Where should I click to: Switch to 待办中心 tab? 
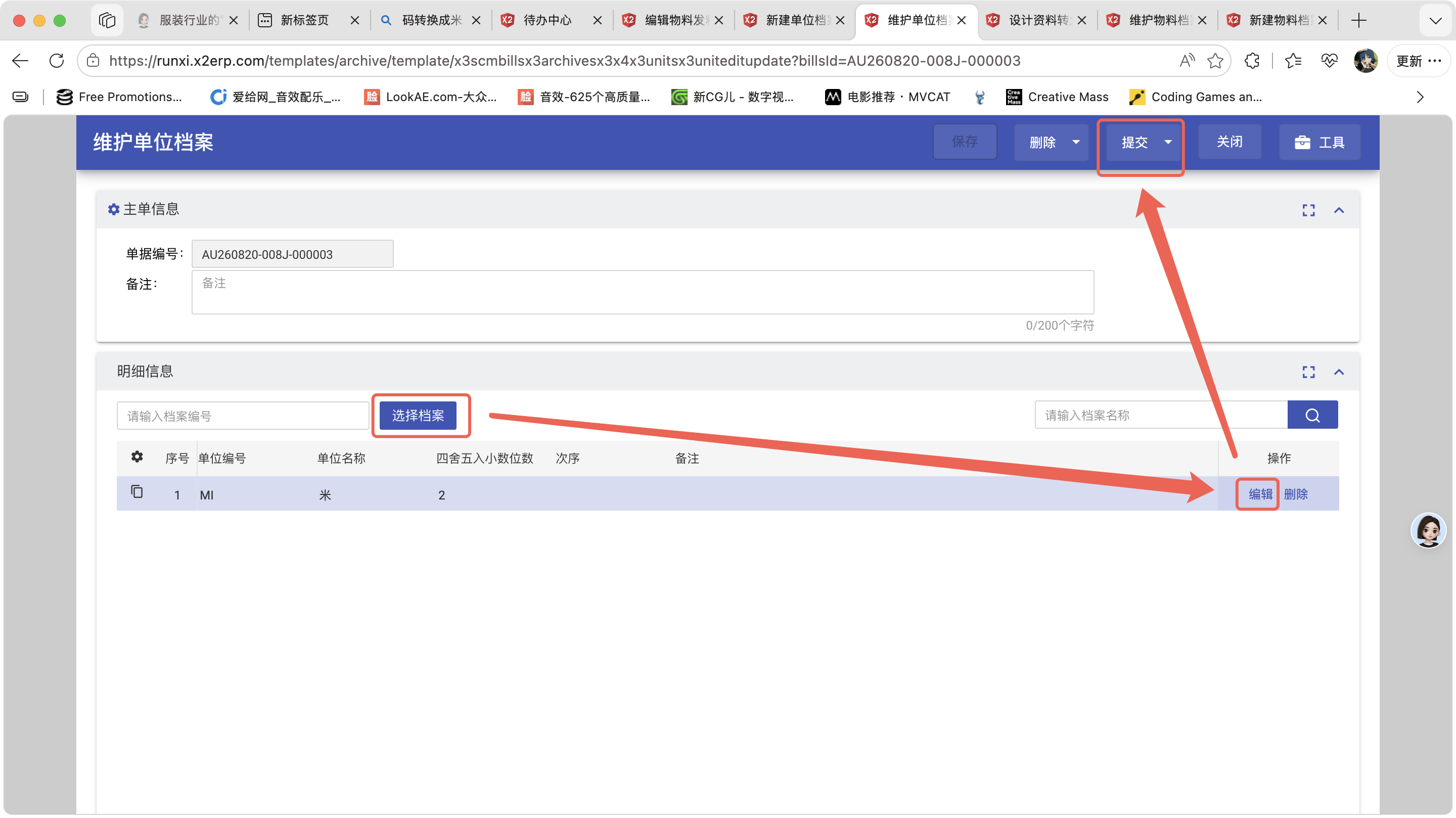tap(546, 20)
